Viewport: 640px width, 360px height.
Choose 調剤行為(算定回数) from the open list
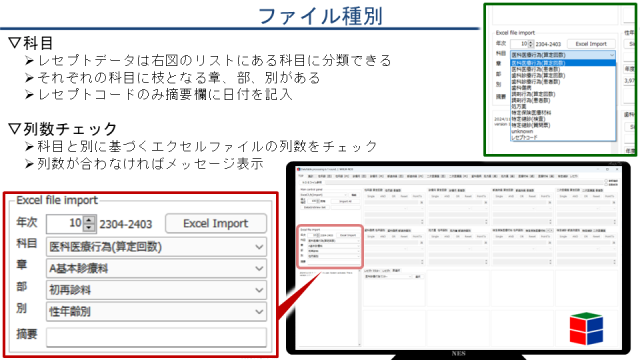533,94
